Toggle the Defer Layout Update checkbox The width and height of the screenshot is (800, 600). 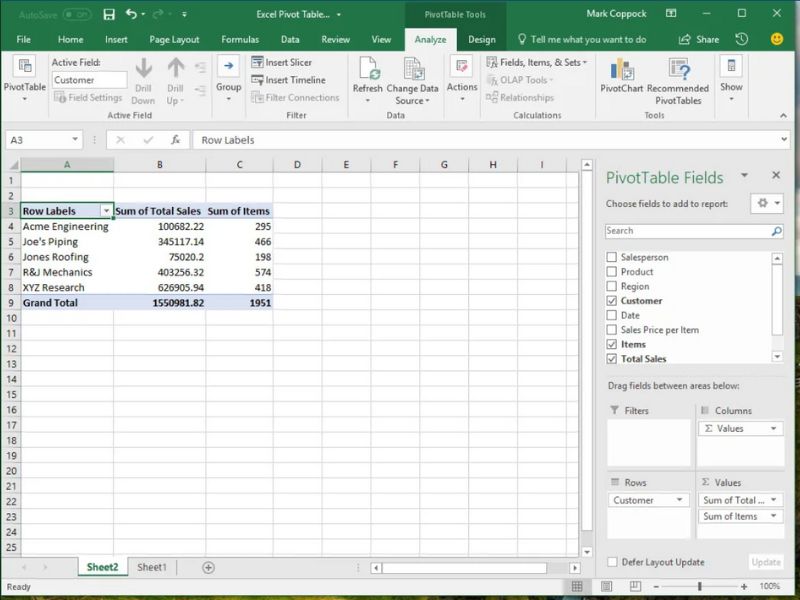click(x=612, y=562)
